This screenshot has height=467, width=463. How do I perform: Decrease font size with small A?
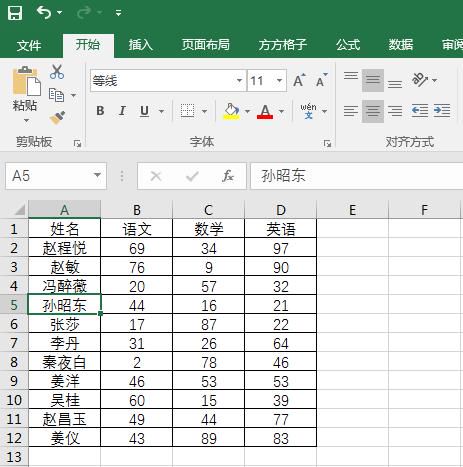(321, 80)
